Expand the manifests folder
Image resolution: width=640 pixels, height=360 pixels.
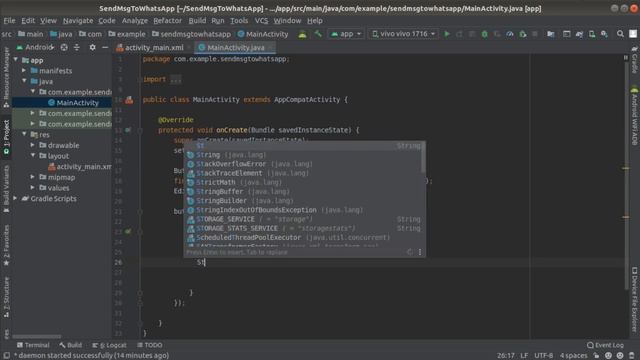point(24,71)
